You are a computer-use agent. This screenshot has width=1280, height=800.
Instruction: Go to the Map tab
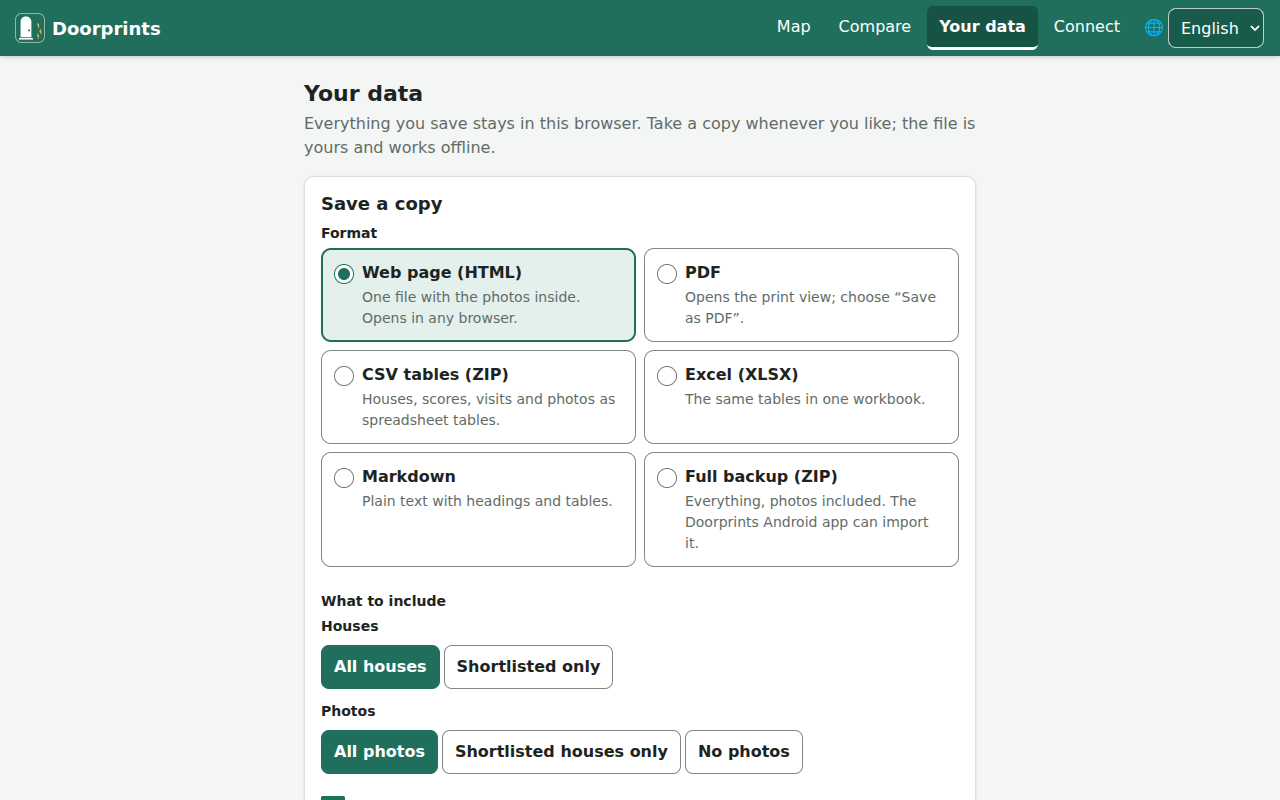click(x=793, y=27)
